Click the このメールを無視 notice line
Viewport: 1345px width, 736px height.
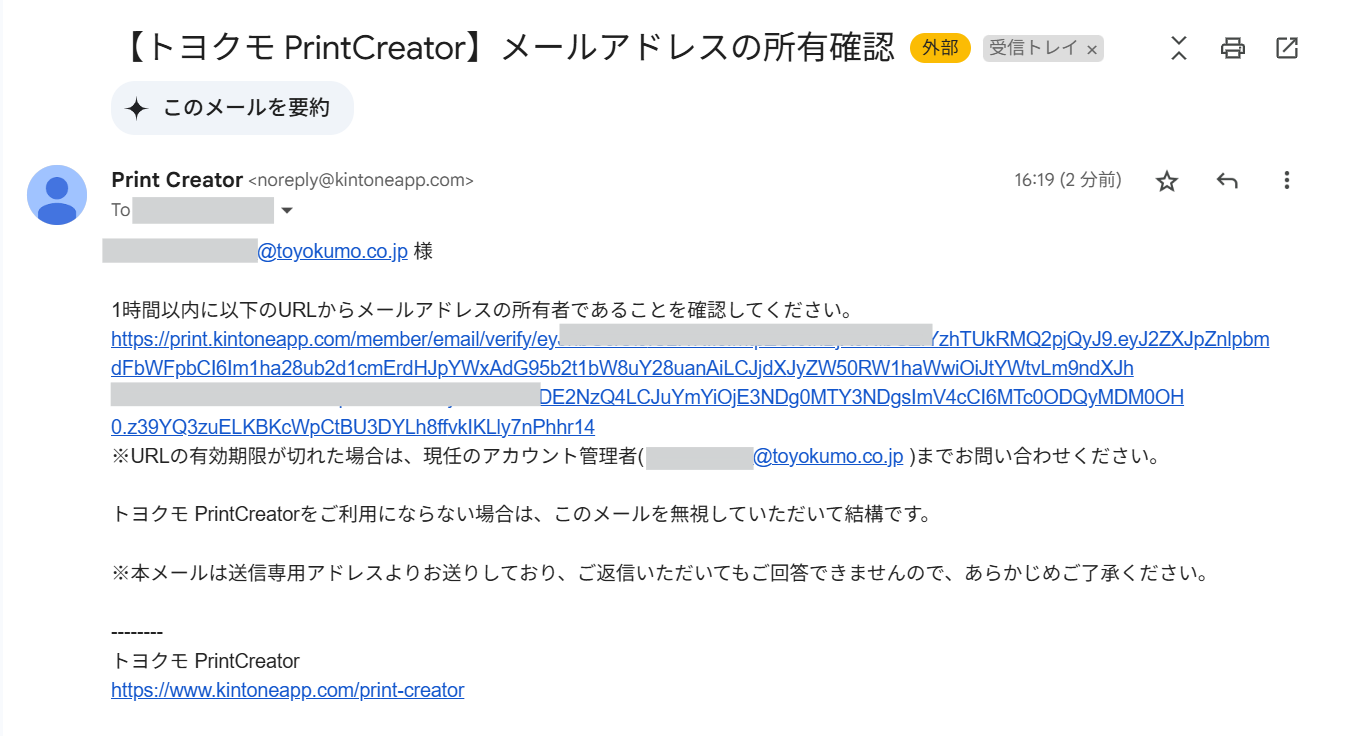point(521,515)
